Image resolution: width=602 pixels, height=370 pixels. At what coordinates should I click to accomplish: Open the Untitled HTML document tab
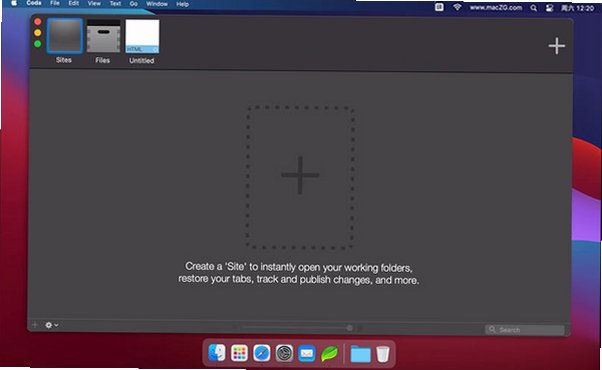(142, 36)
